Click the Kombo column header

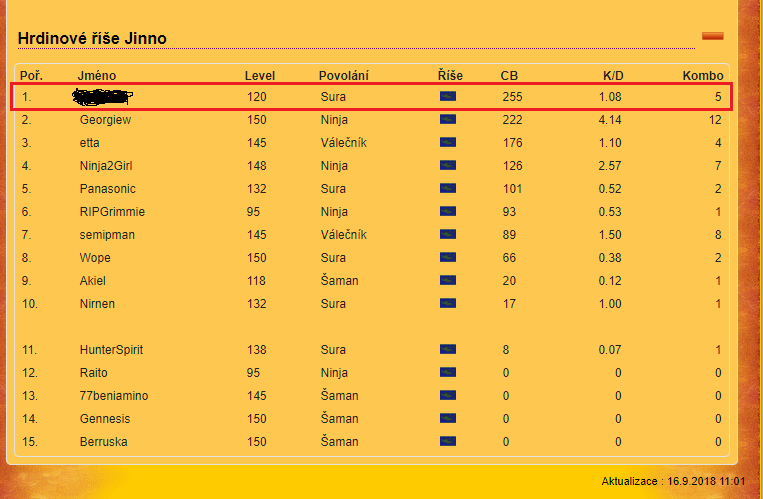pos(702,75)
